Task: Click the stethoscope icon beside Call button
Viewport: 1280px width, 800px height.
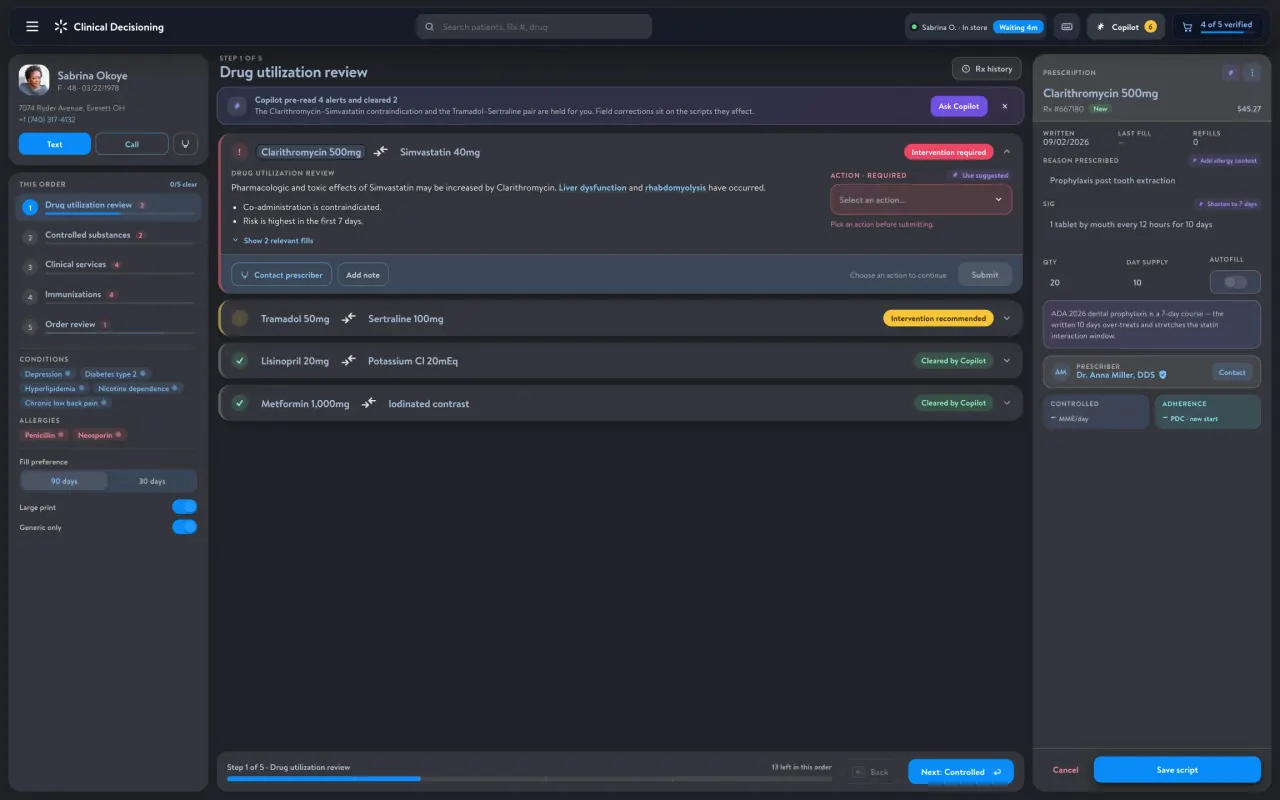Action: (x=185, y=144)
